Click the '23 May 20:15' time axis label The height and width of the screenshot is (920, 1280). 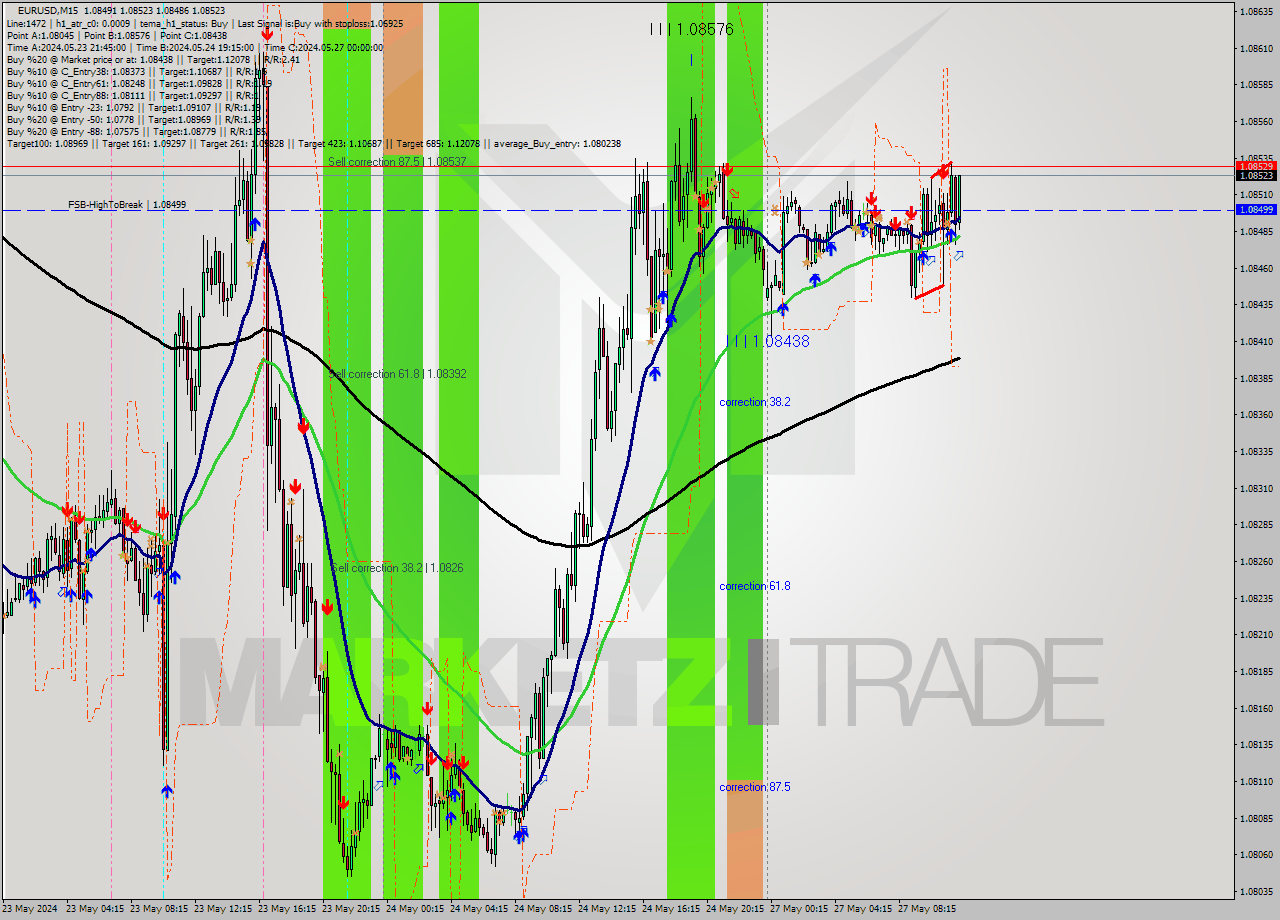pyautogui.click(x=351, y=909)
